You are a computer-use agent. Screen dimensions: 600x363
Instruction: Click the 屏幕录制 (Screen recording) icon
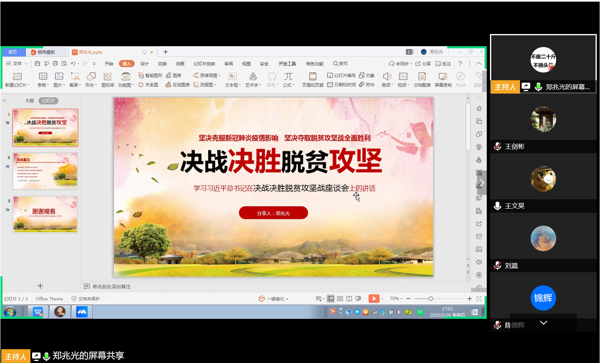click(x=443, y=76)
